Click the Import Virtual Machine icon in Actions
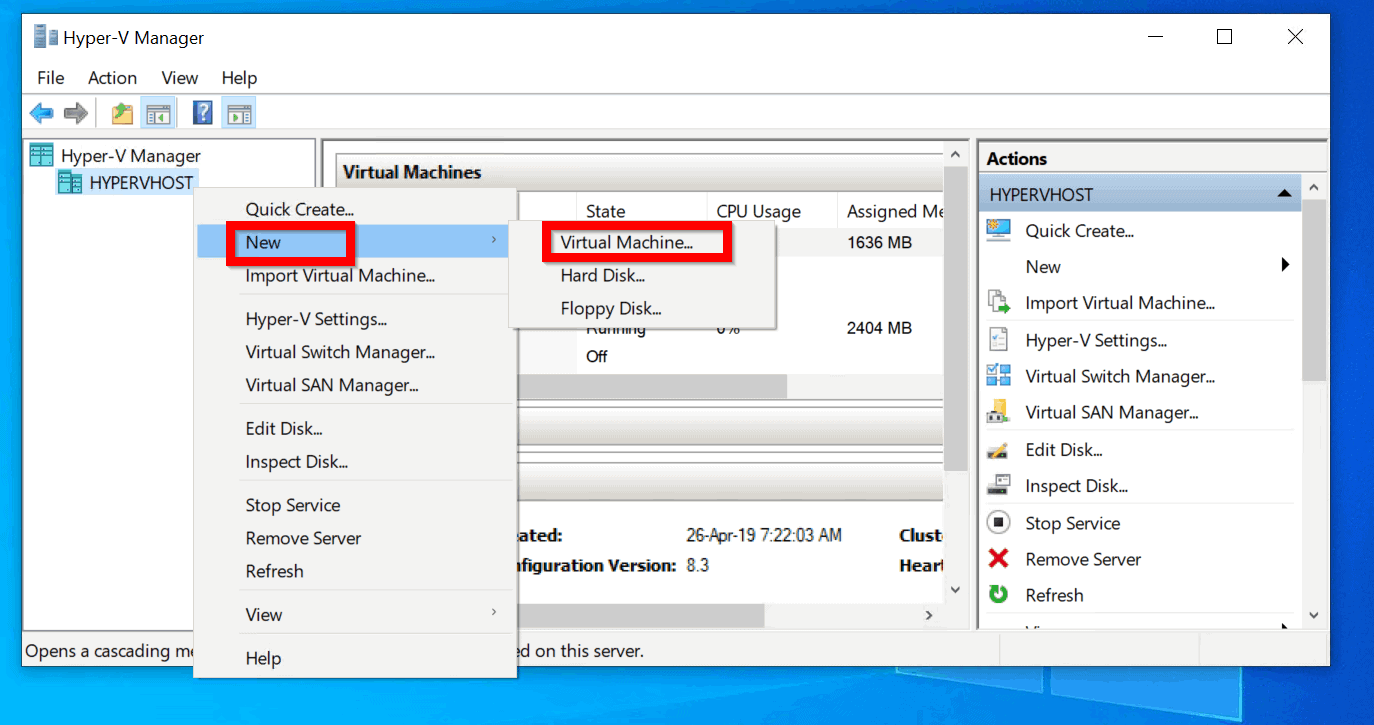Viewport: 1374px width, 725px height. [x=997, y=302]
